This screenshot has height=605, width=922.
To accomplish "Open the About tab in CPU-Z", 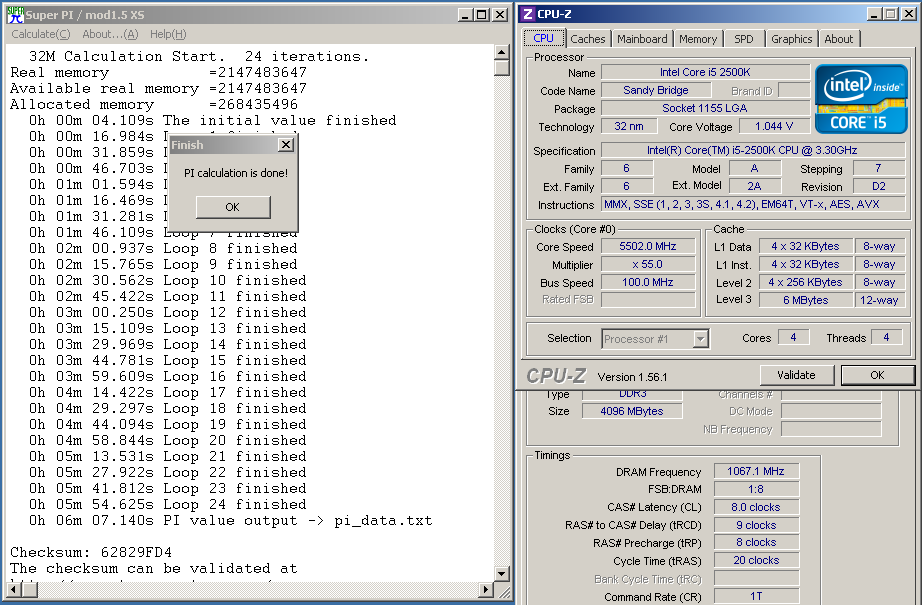I will (x=839, y=39).
